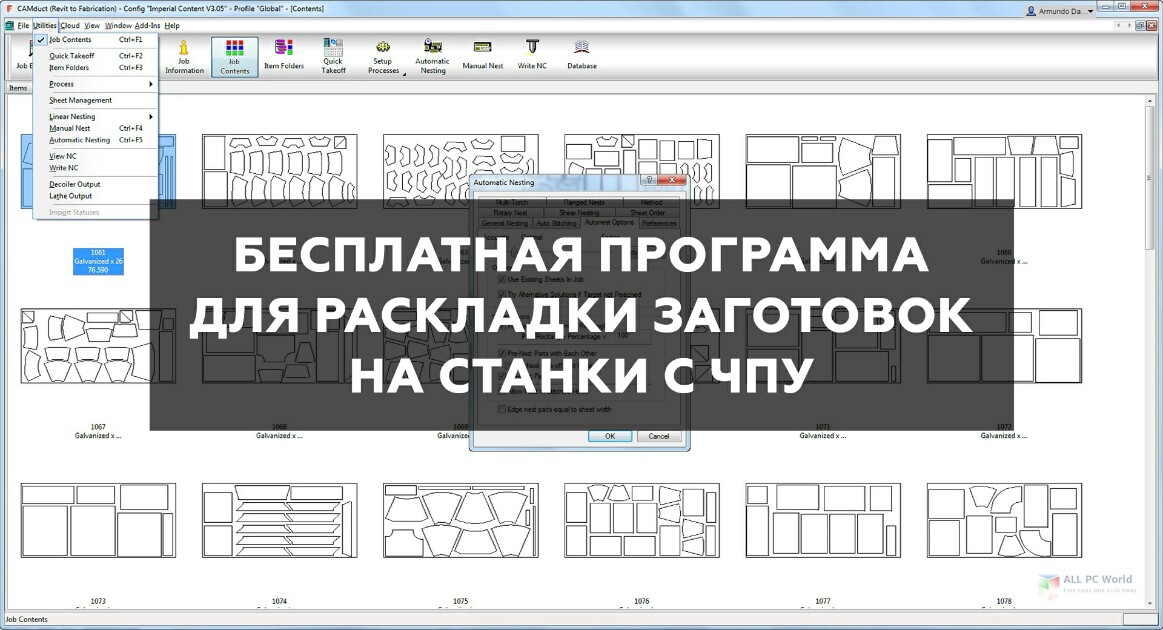
Task: Switch to the Preferences tab
Action: coord(659,223)
